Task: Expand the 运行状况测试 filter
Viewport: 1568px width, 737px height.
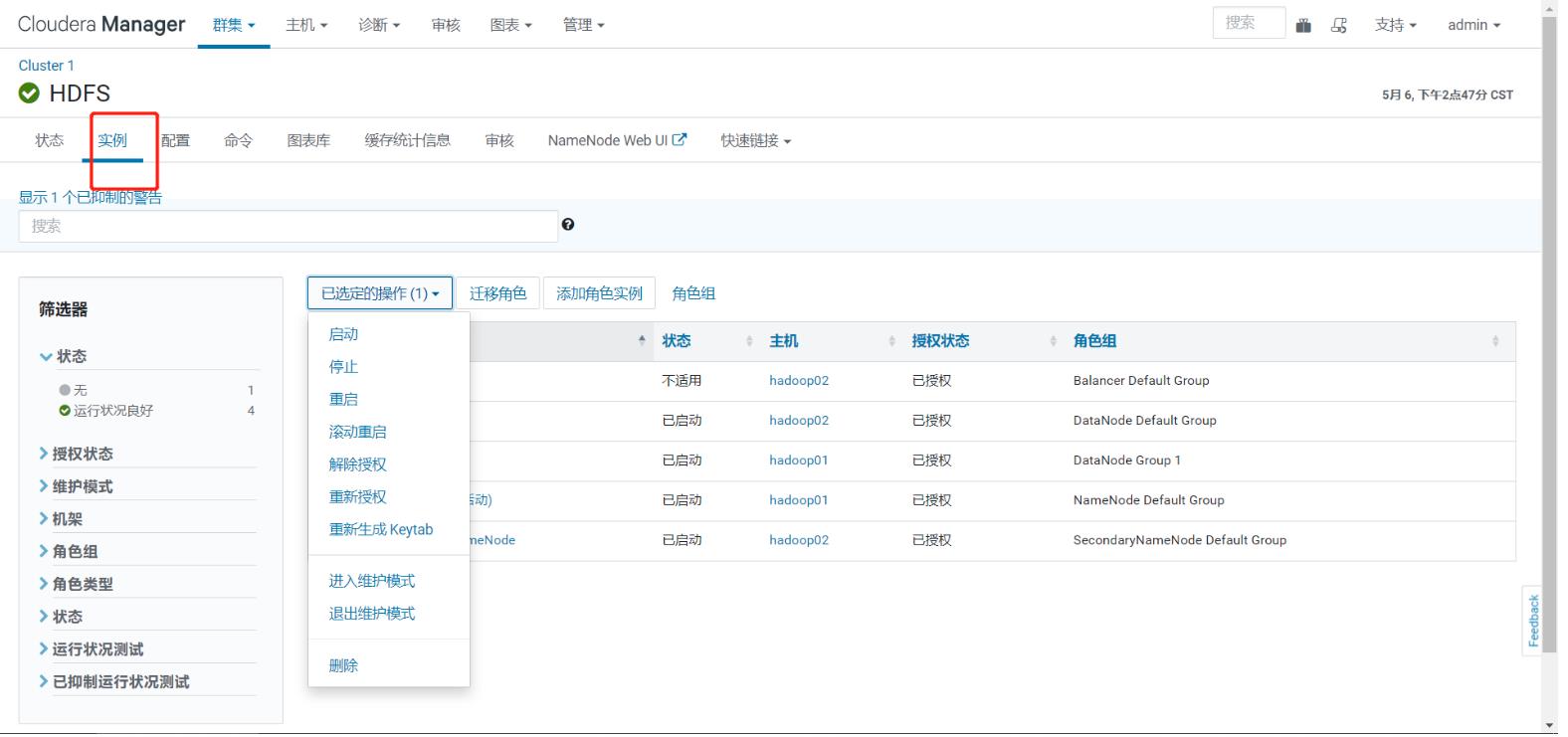Action: pos(92,649)
